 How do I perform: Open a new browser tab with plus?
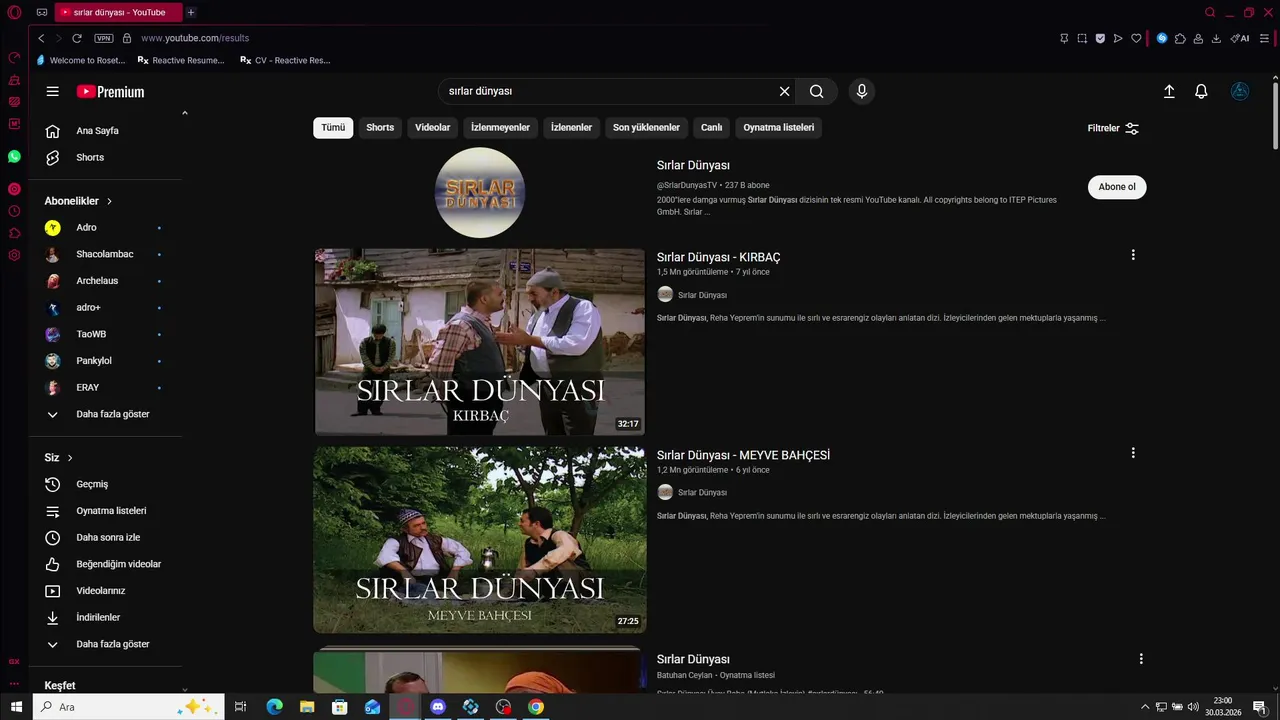point(190,12)
